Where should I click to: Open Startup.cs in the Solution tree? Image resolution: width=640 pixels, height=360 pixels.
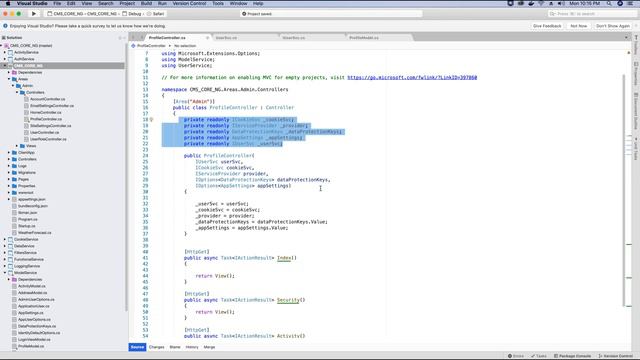[x=27, y=226]
